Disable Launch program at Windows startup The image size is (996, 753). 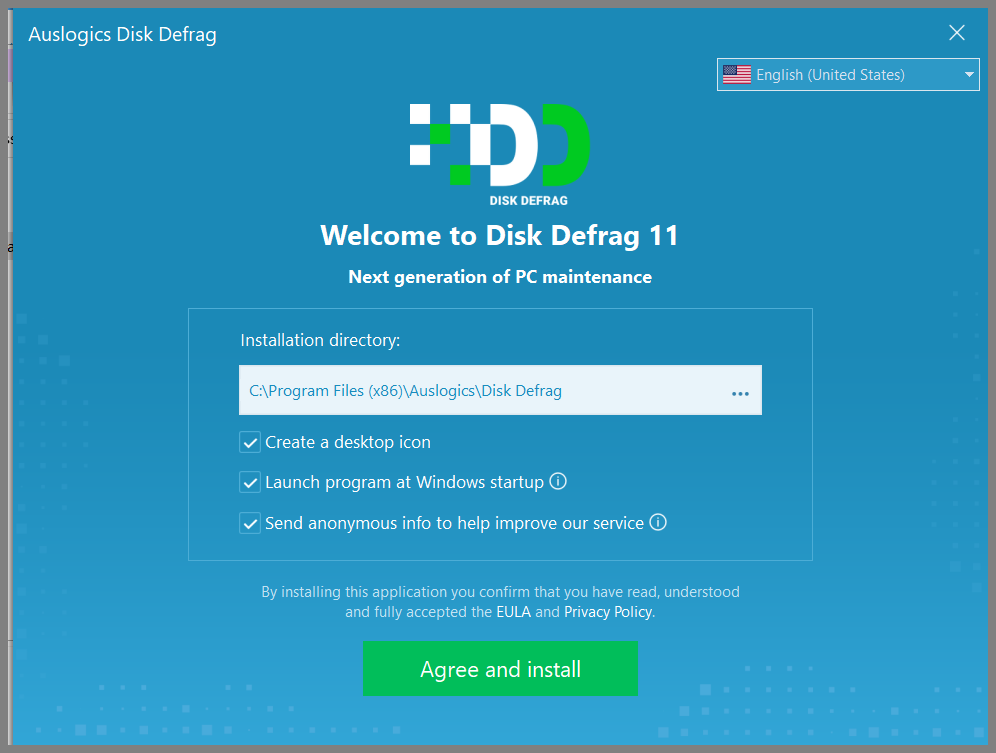coord(250,482)
